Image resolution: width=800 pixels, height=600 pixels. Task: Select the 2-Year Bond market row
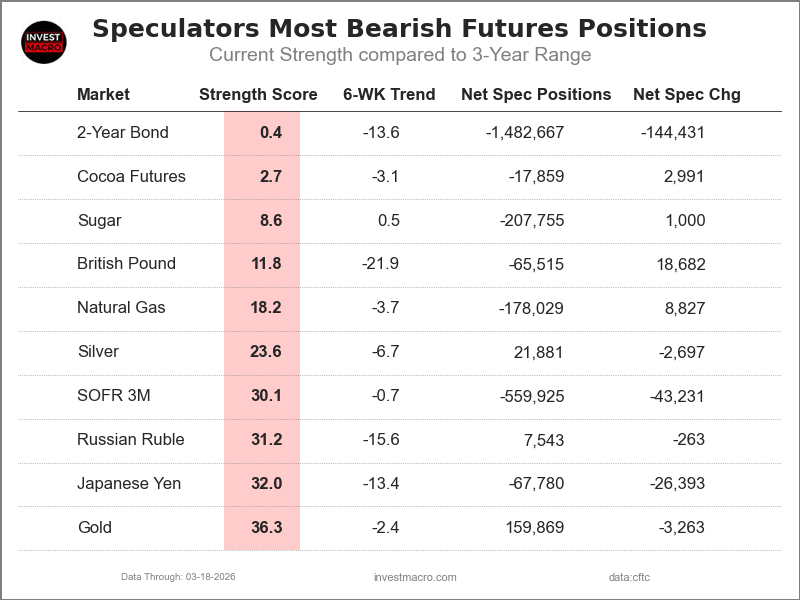coord(123,133)
